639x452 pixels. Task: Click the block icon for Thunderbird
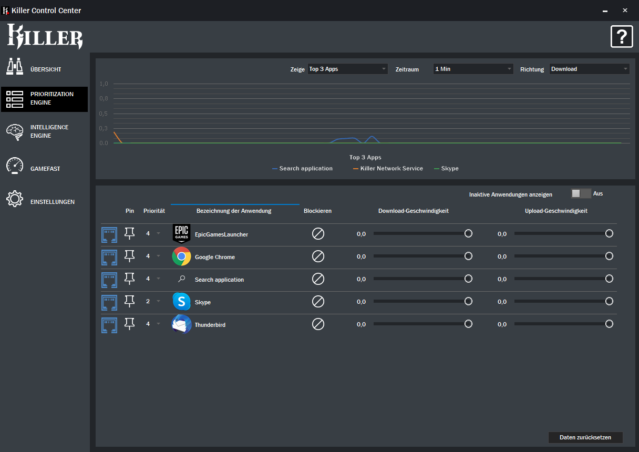tap(318, 324)
